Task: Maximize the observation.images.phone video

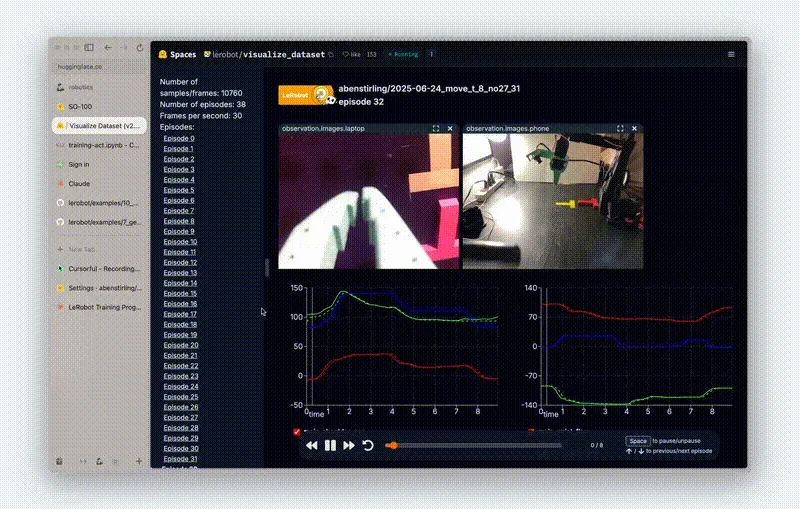Action: (620, 129)
